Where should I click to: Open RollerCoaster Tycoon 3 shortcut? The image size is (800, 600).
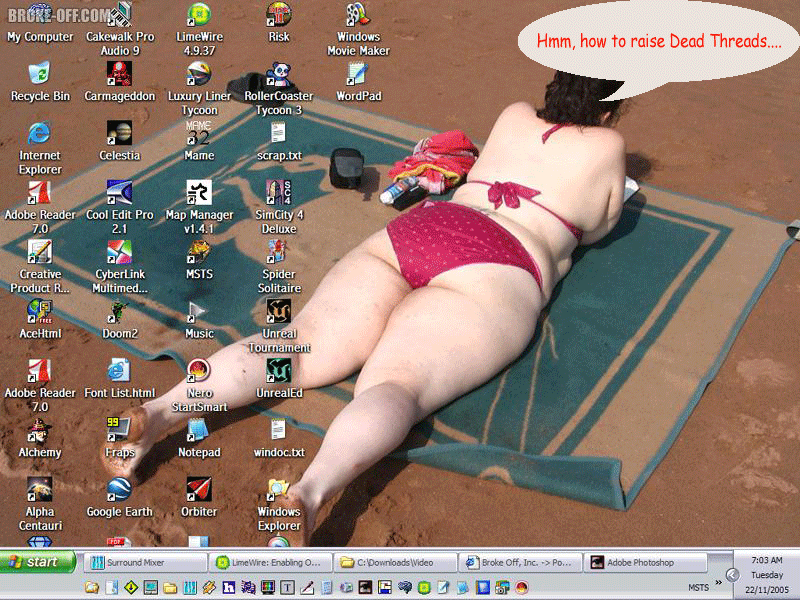coord(279,76)
